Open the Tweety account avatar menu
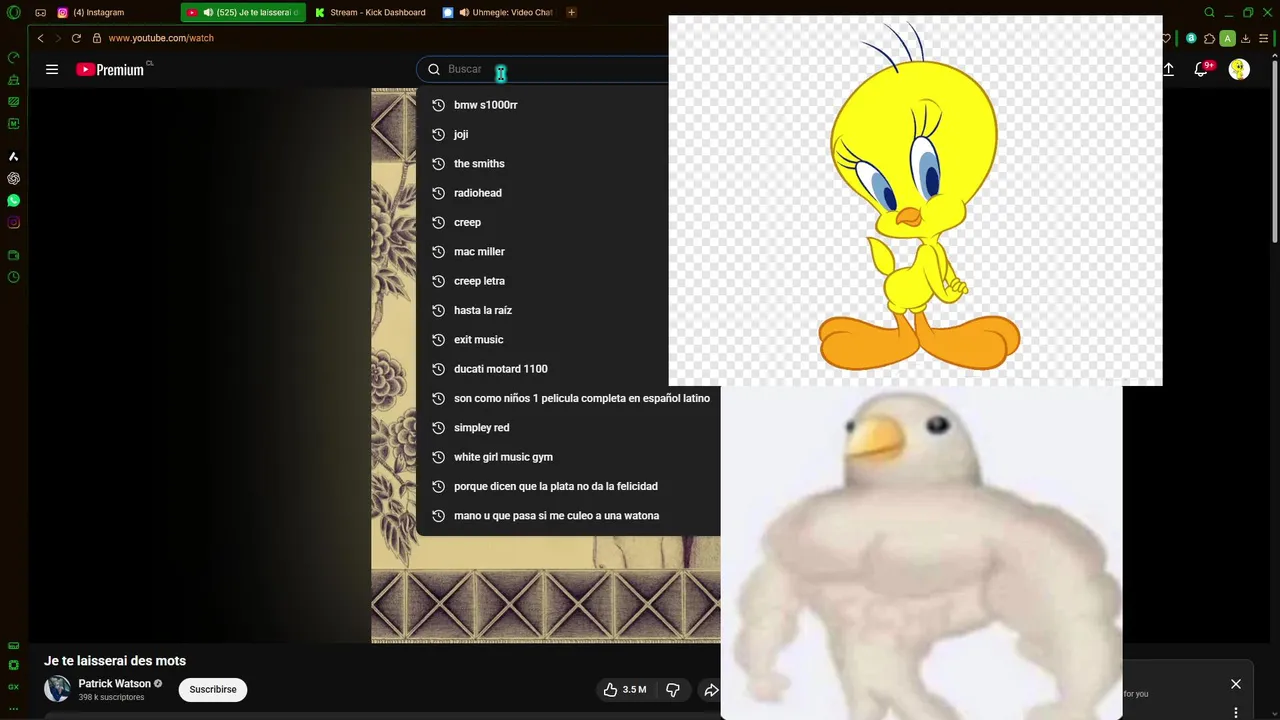 pyautogui.click(x=1239, y=69)
